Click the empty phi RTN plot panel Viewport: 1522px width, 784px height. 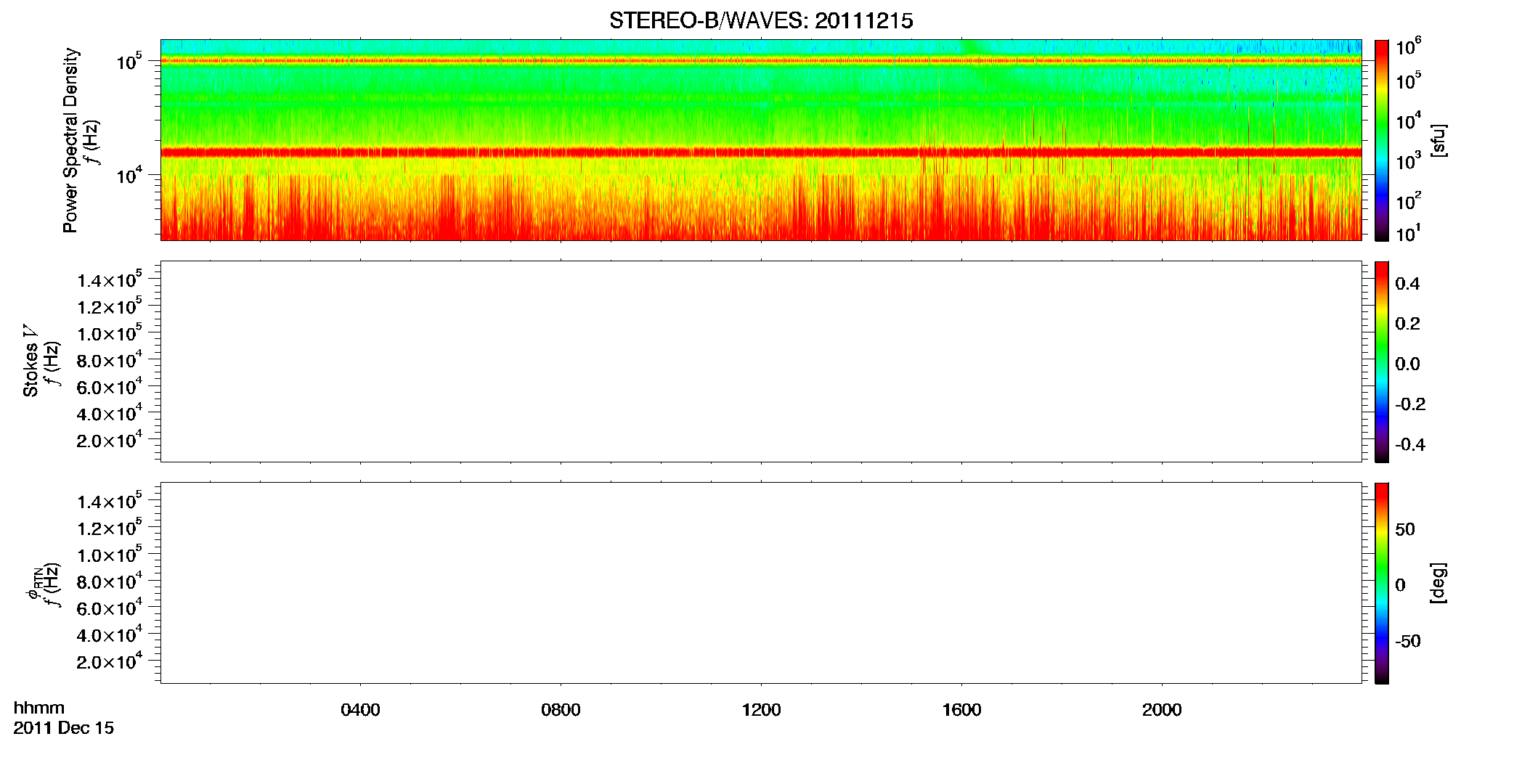761,583
